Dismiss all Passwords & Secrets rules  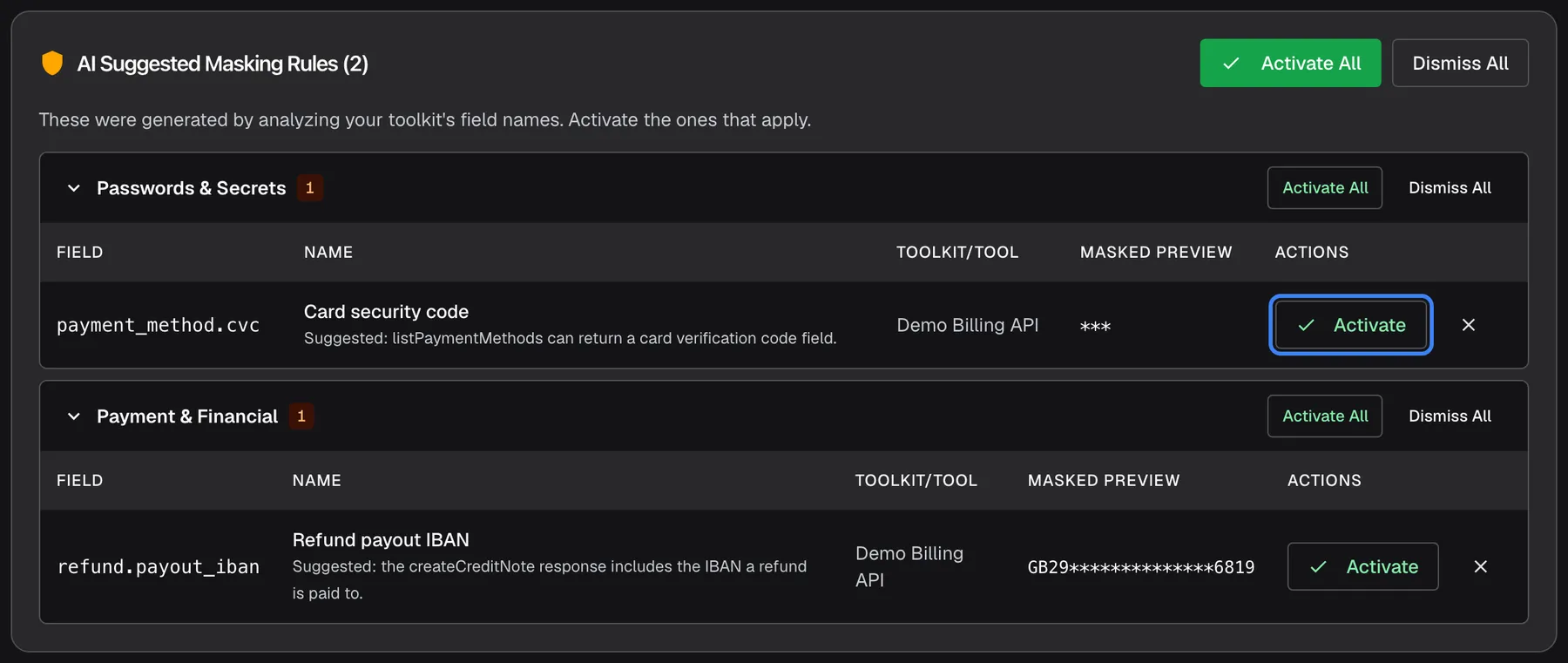pos(1450,188)
